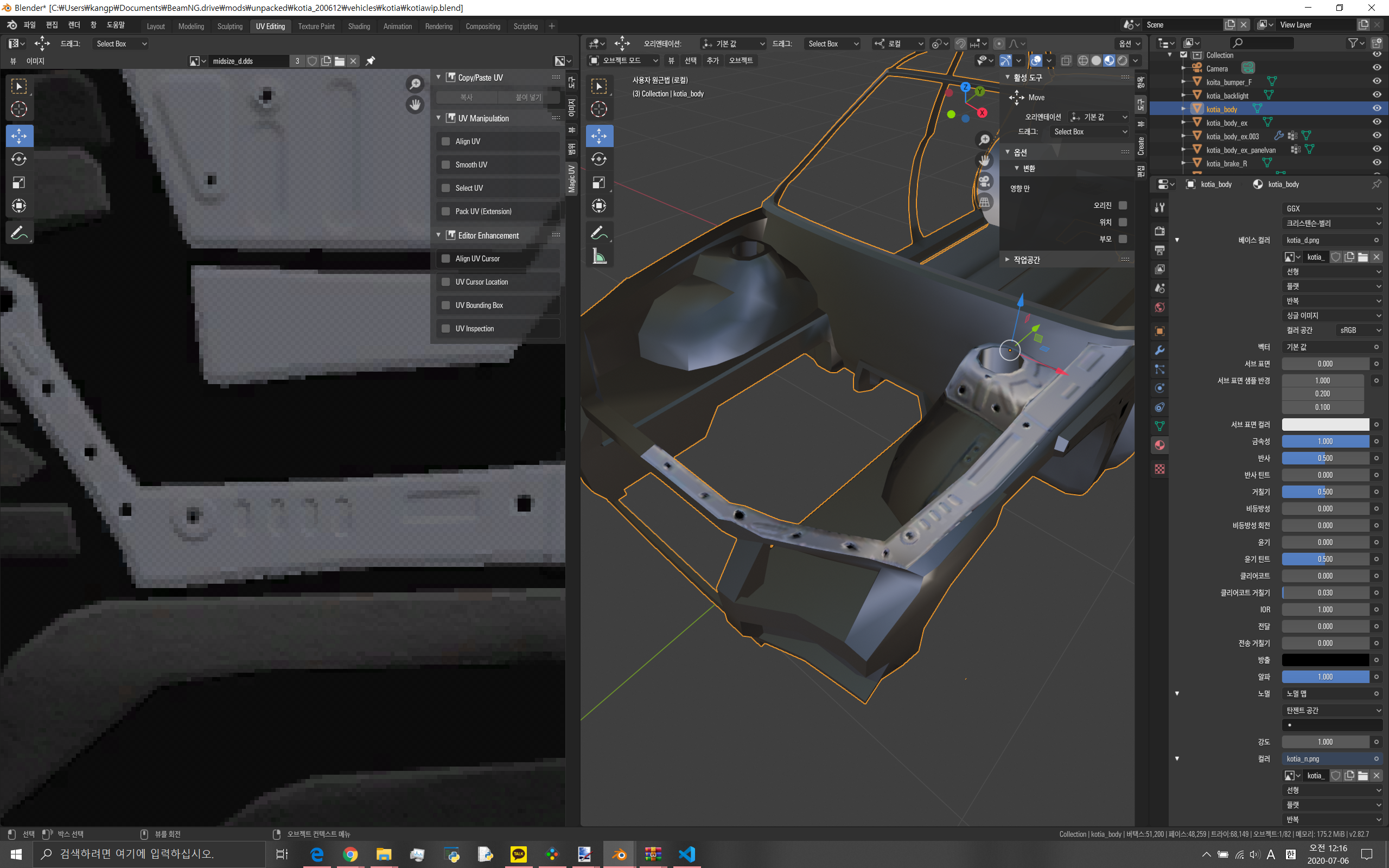
Task: Click the pan hand icon in UV editor
Action: [415, 105]
